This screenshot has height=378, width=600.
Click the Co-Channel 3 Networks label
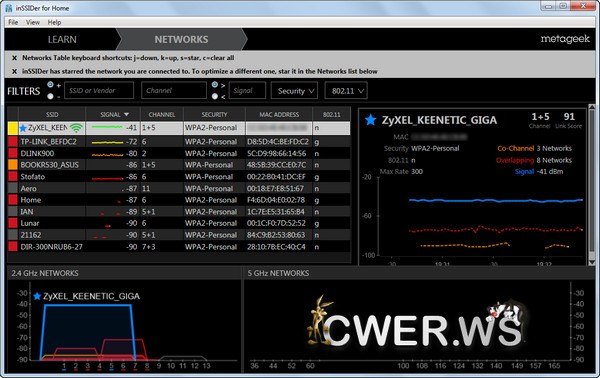[x=534, y=148]
